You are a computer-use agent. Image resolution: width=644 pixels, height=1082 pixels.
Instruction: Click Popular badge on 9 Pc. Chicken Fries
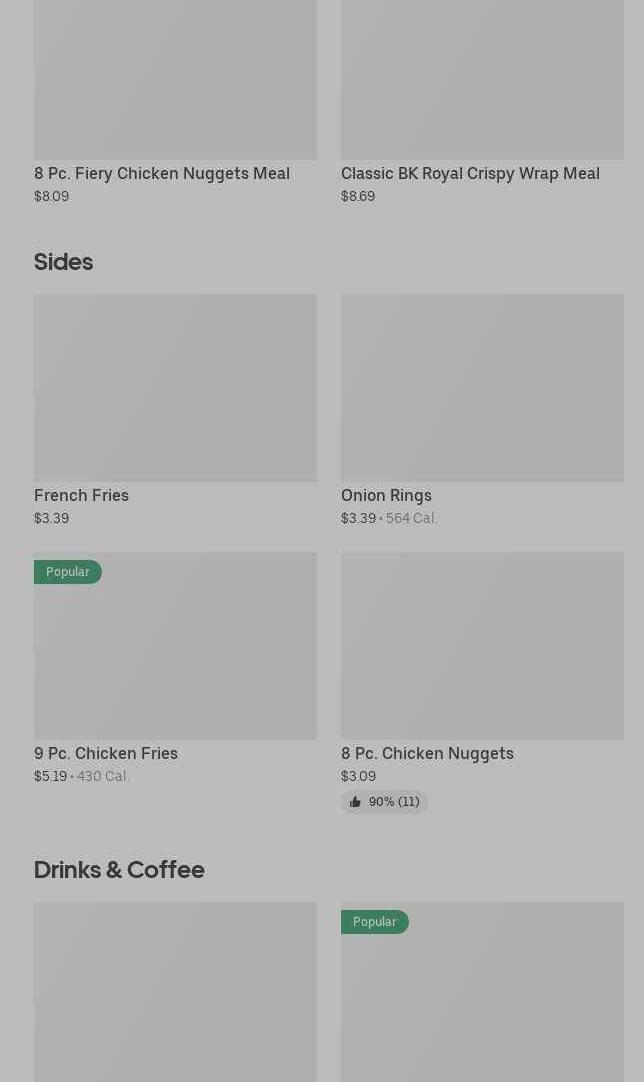point(68,572)
